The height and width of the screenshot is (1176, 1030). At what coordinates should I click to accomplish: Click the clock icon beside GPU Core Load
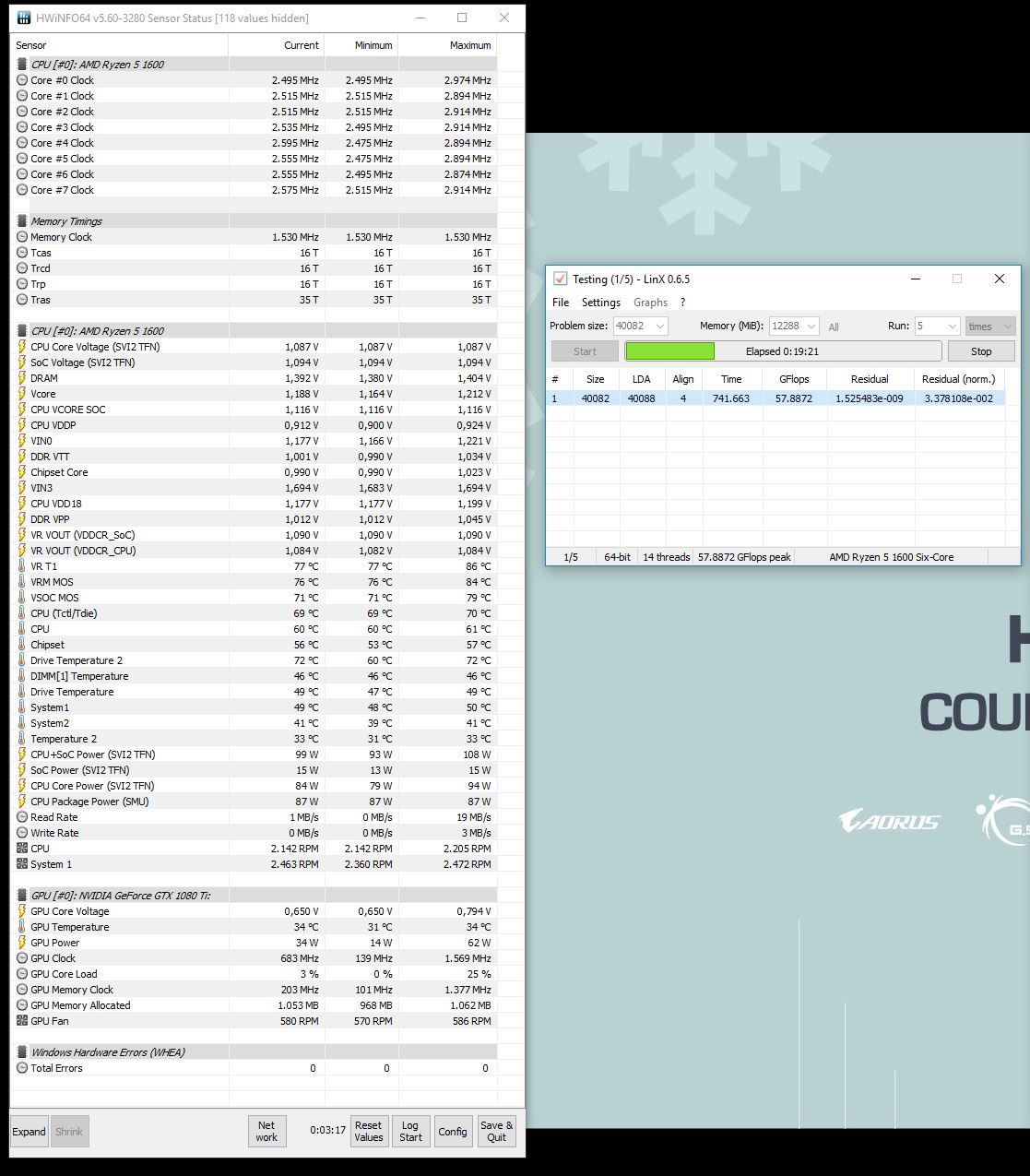click(x=22, y=974)
